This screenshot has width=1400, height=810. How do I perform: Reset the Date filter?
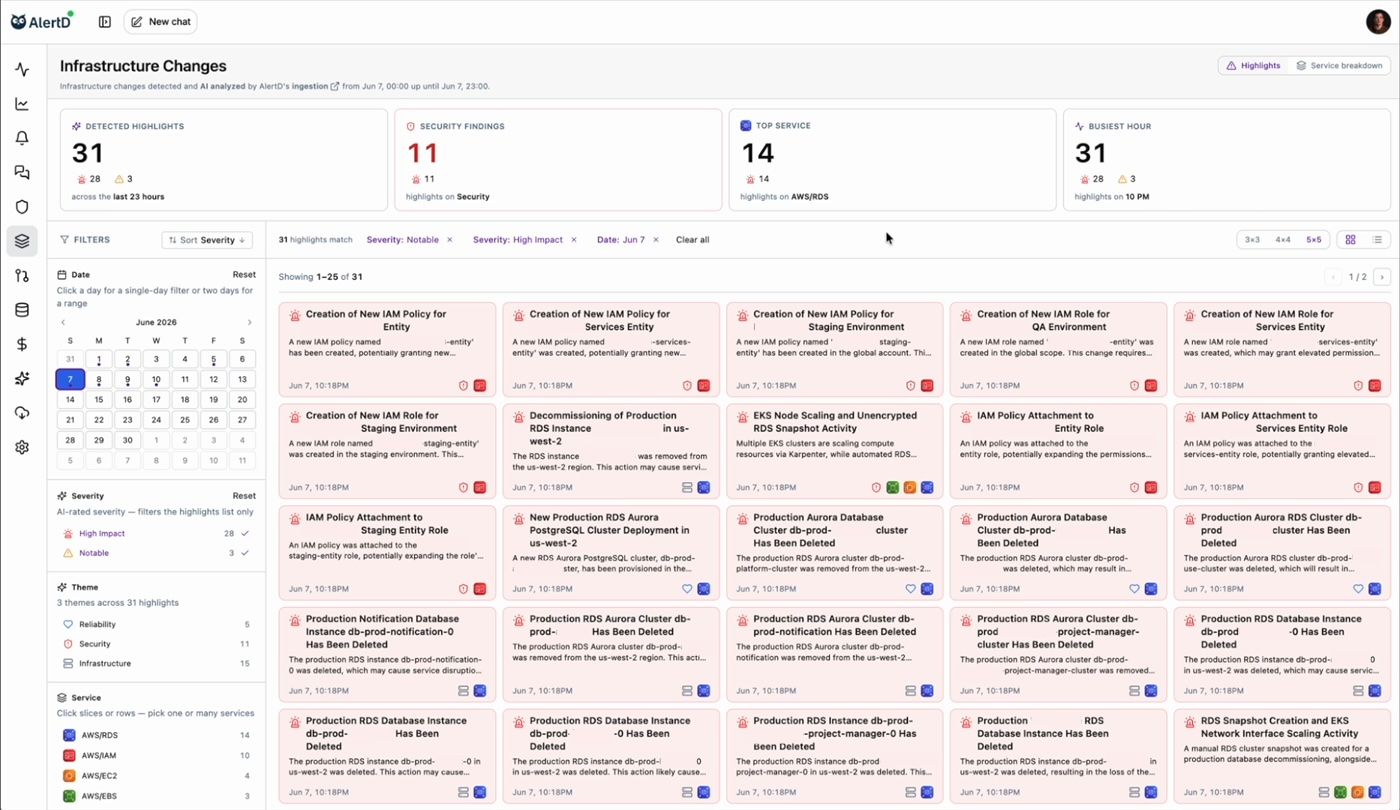click(244, 274)
